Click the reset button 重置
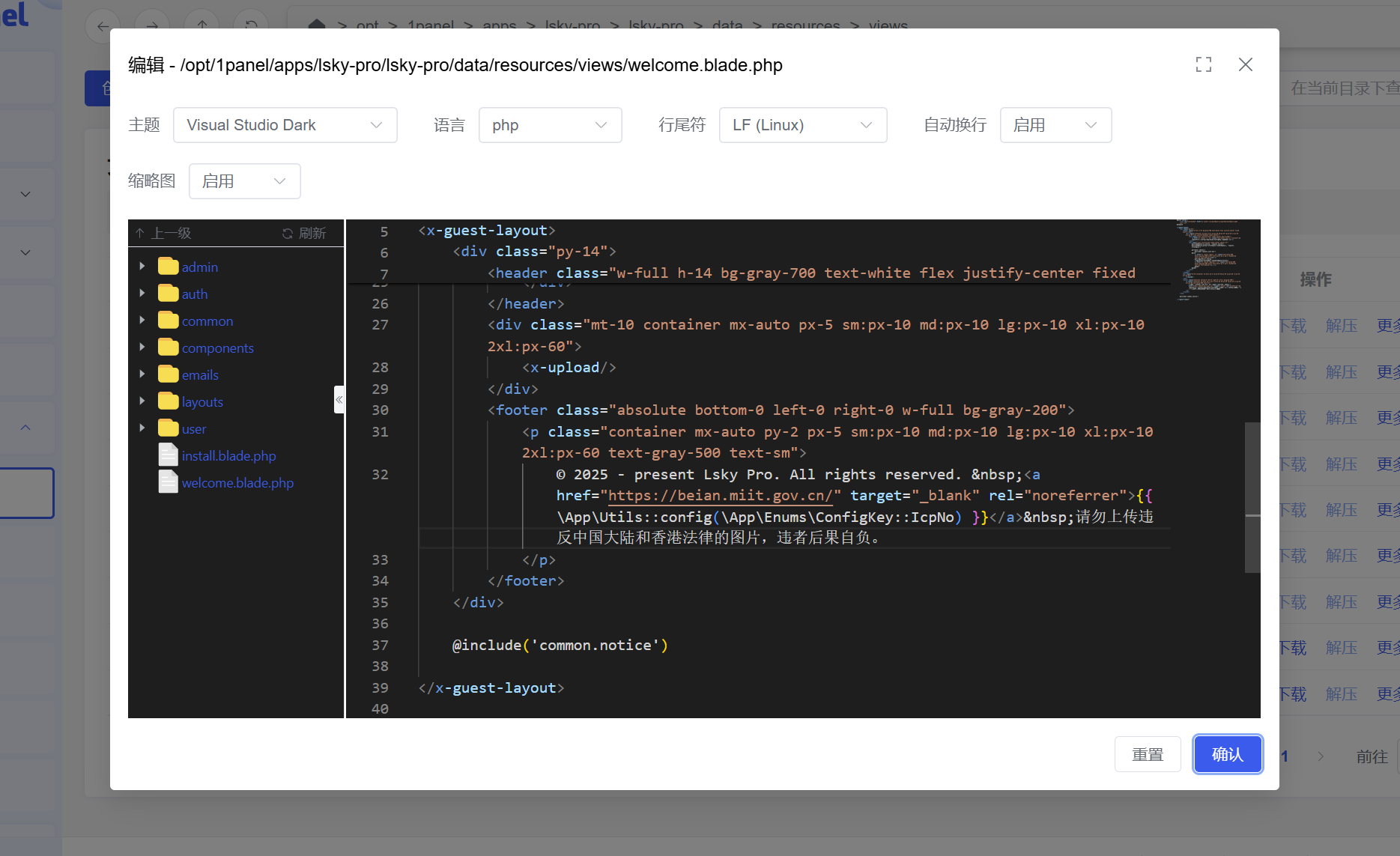The image size is (1400, 856). click(1148, 754)
